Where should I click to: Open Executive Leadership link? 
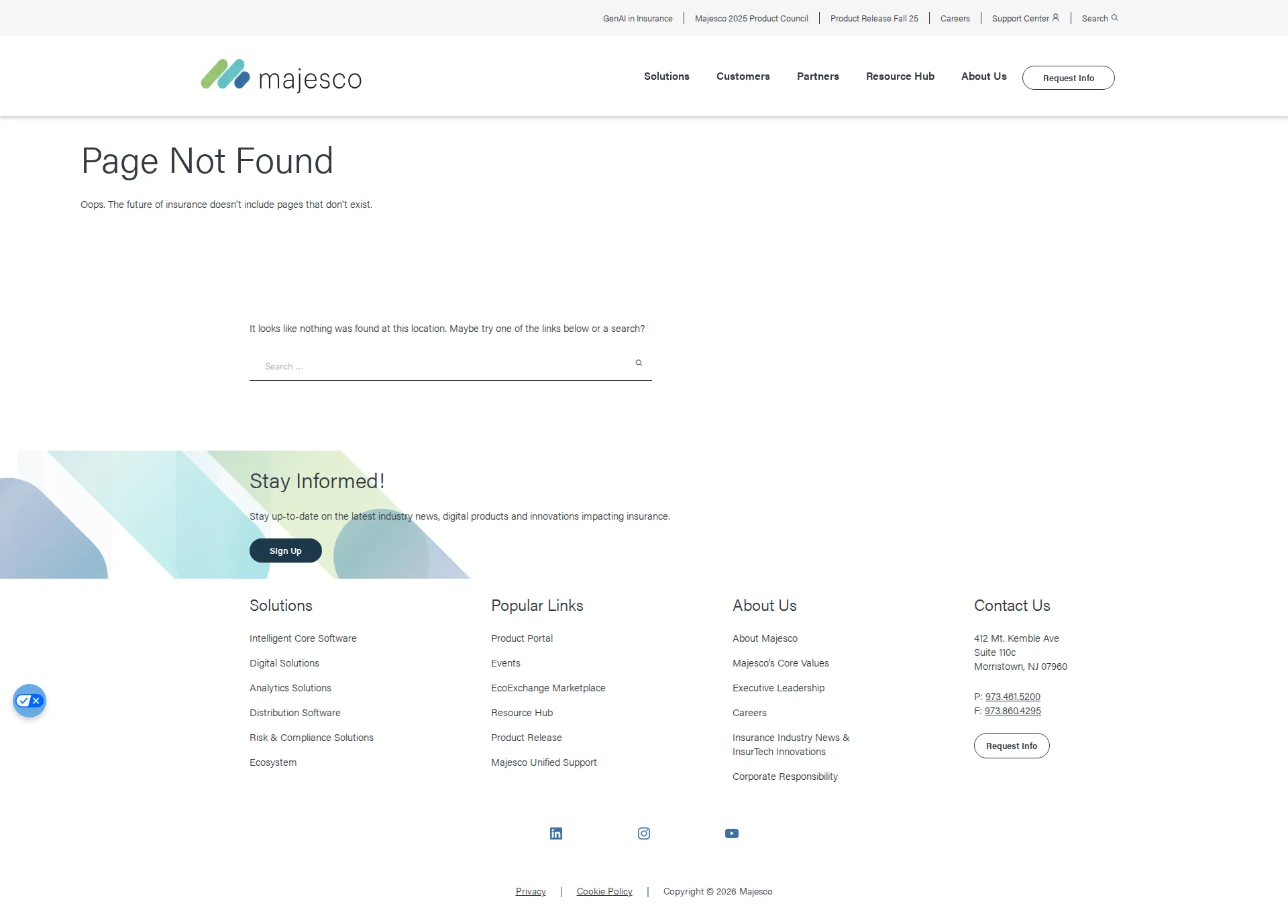click(x=779, y=688)
